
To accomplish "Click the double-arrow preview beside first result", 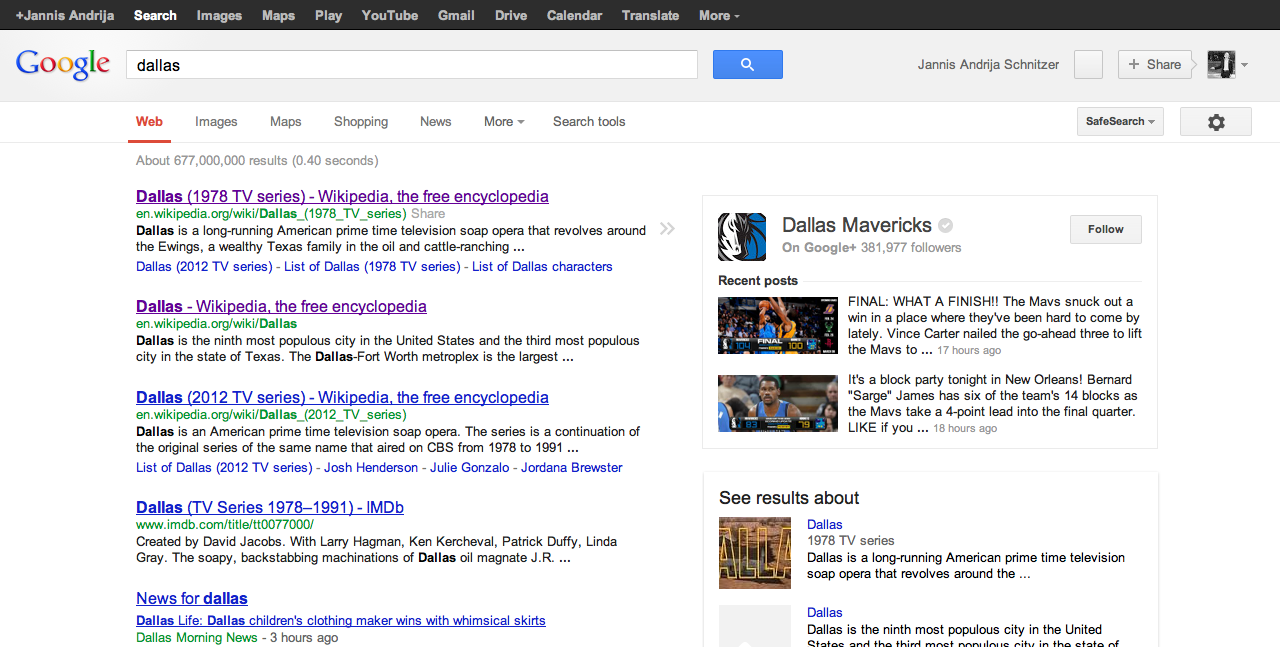I will point(667,229).
